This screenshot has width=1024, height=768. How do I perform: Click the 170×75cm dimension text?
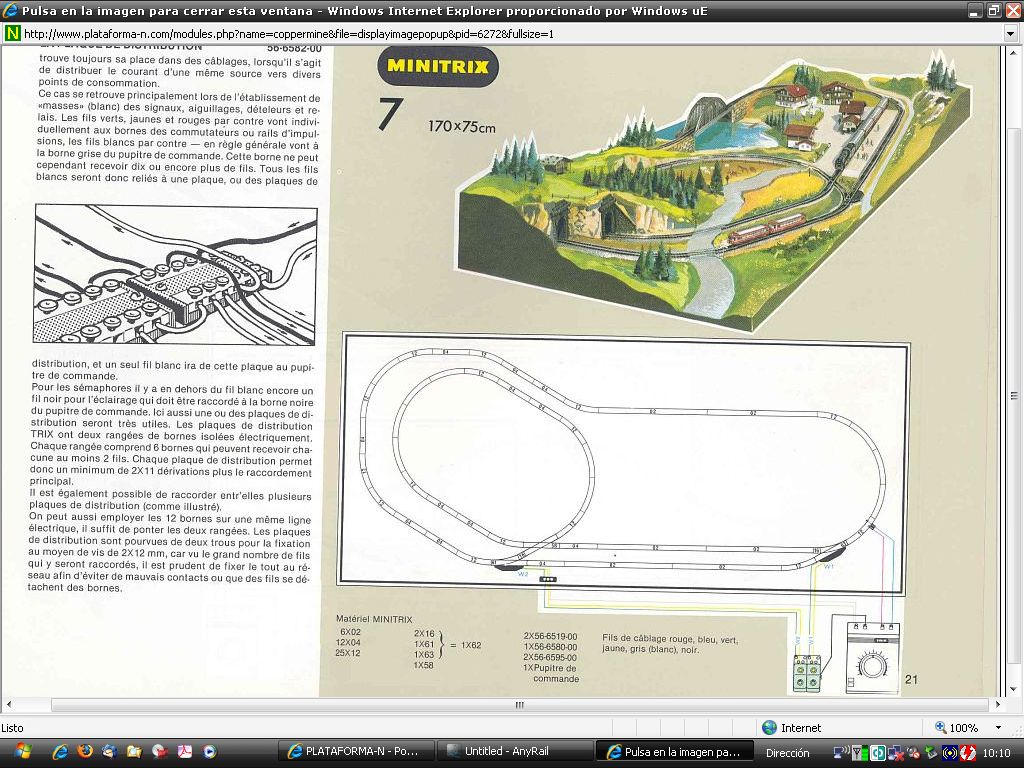(462, 126)
